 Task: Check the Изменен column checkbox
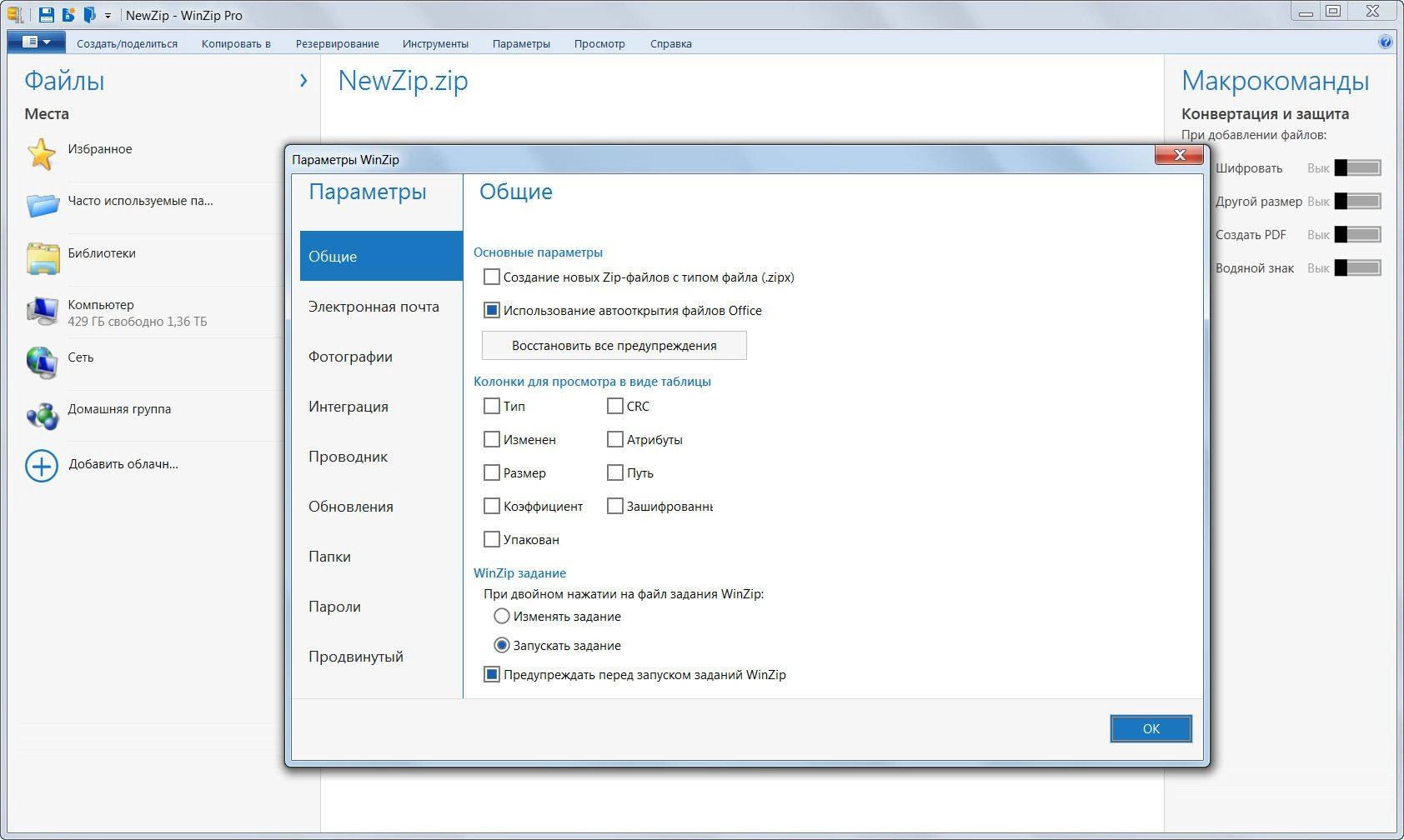coord(492,439)
